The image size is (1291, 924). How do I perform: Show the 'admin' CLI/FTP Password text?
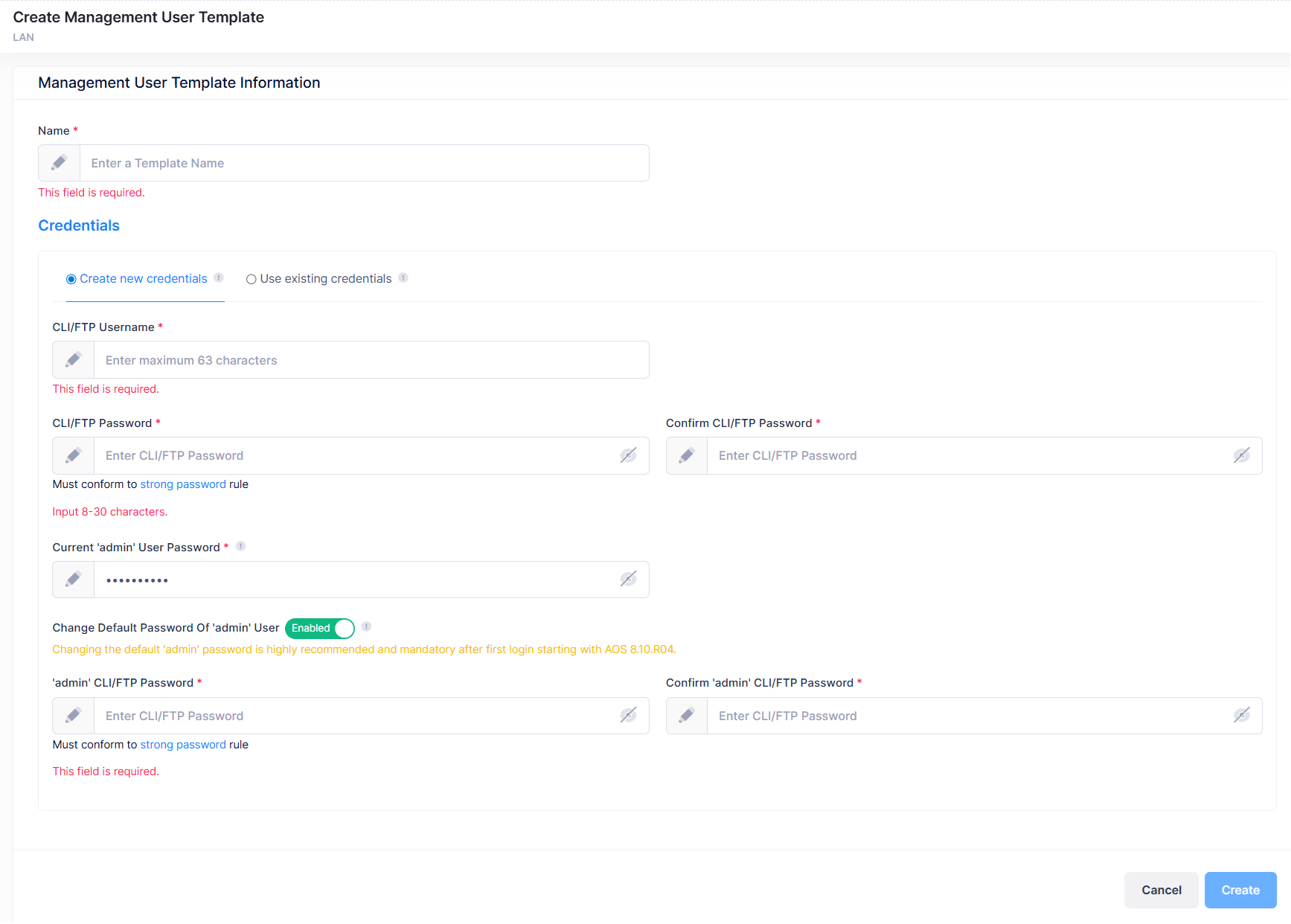tap(629, 716)
